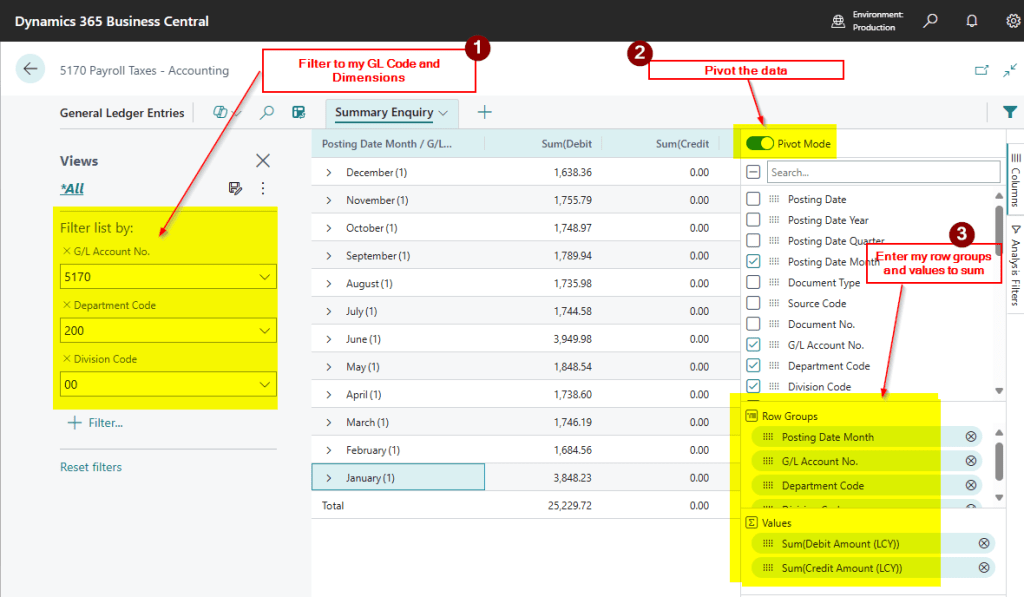
Task: Expand the December (1) row
Action: coord(328,173)
